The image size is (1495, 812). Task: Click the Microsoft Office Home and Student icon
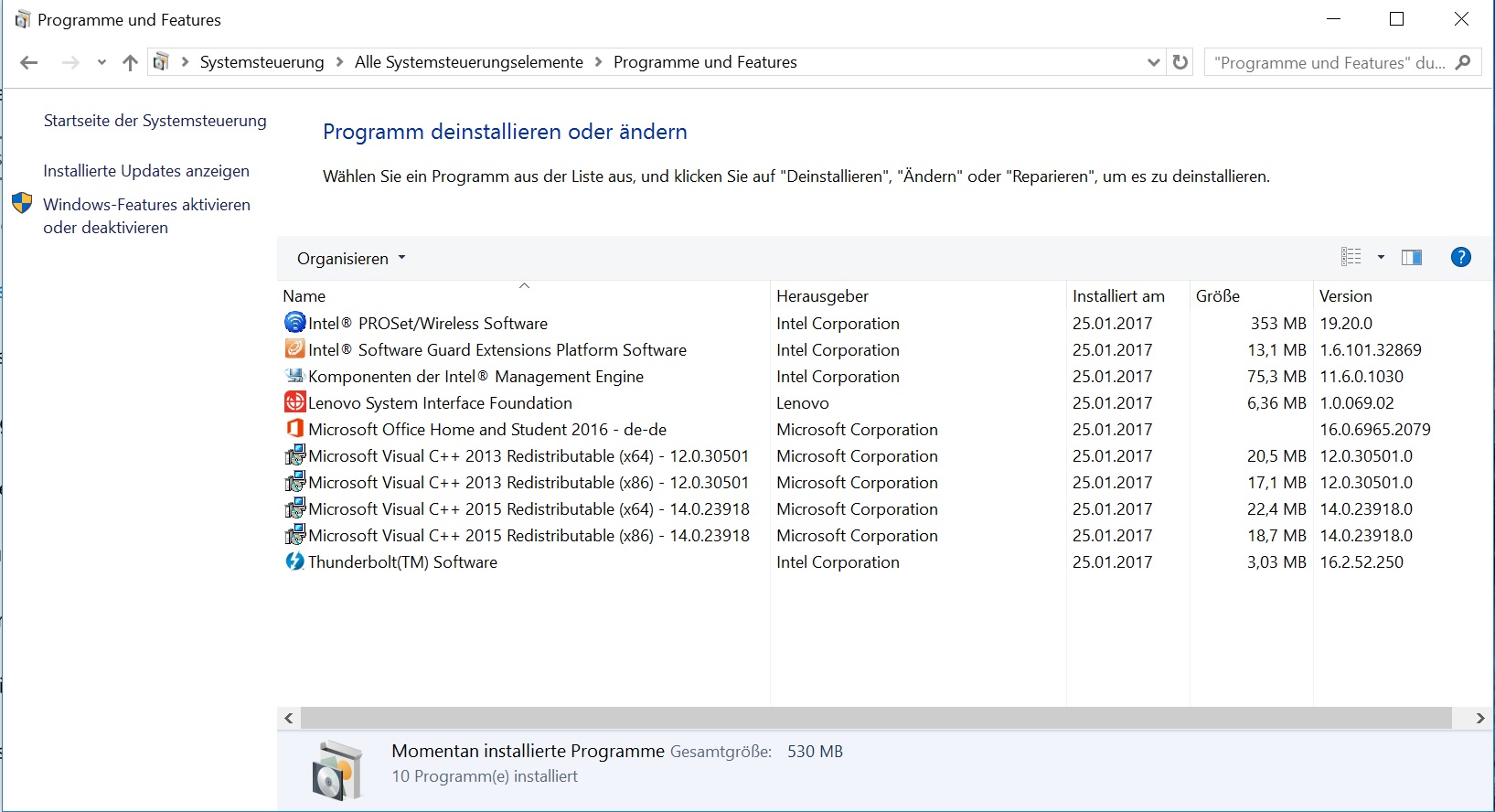tap(294, 429)
